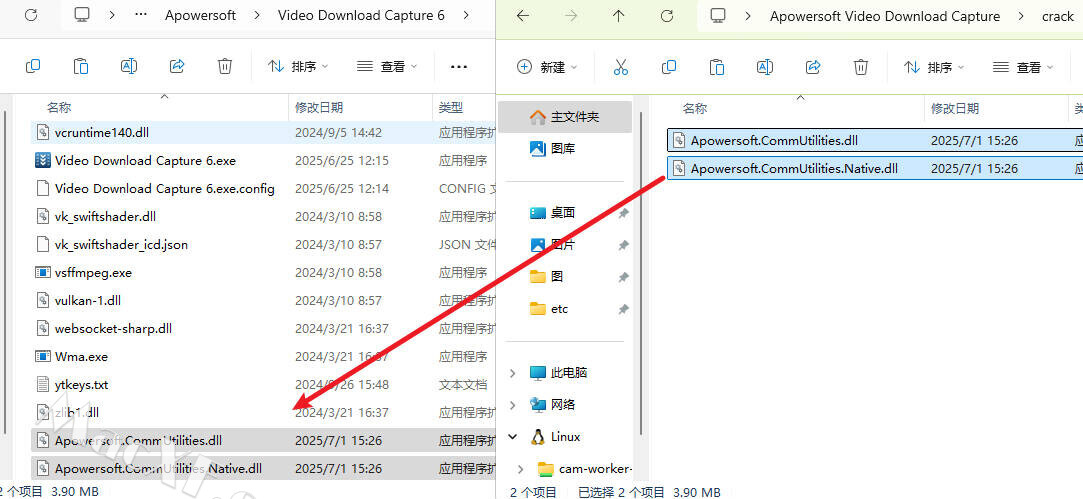Click copy icon in right window toolbar
The width and height of the screenshot is (1083, 499).
669,67
